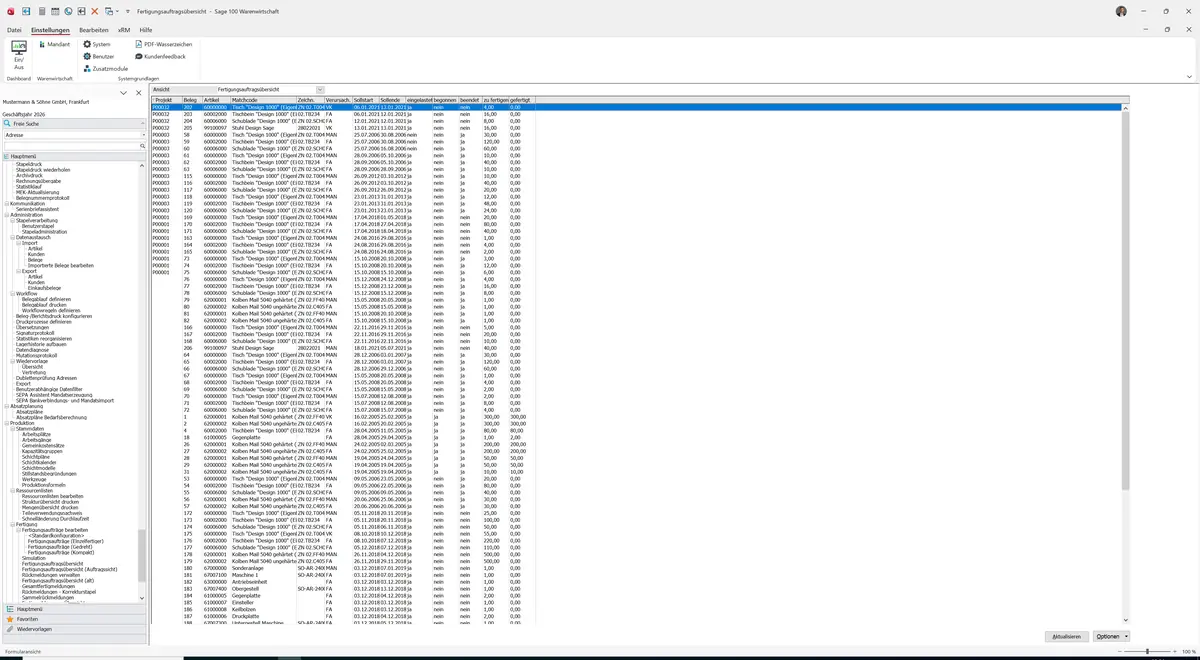The height and width of the screenshot is (660, 1200).
Task: Open the Optionen dropdown button
Action: point(1111,636)
